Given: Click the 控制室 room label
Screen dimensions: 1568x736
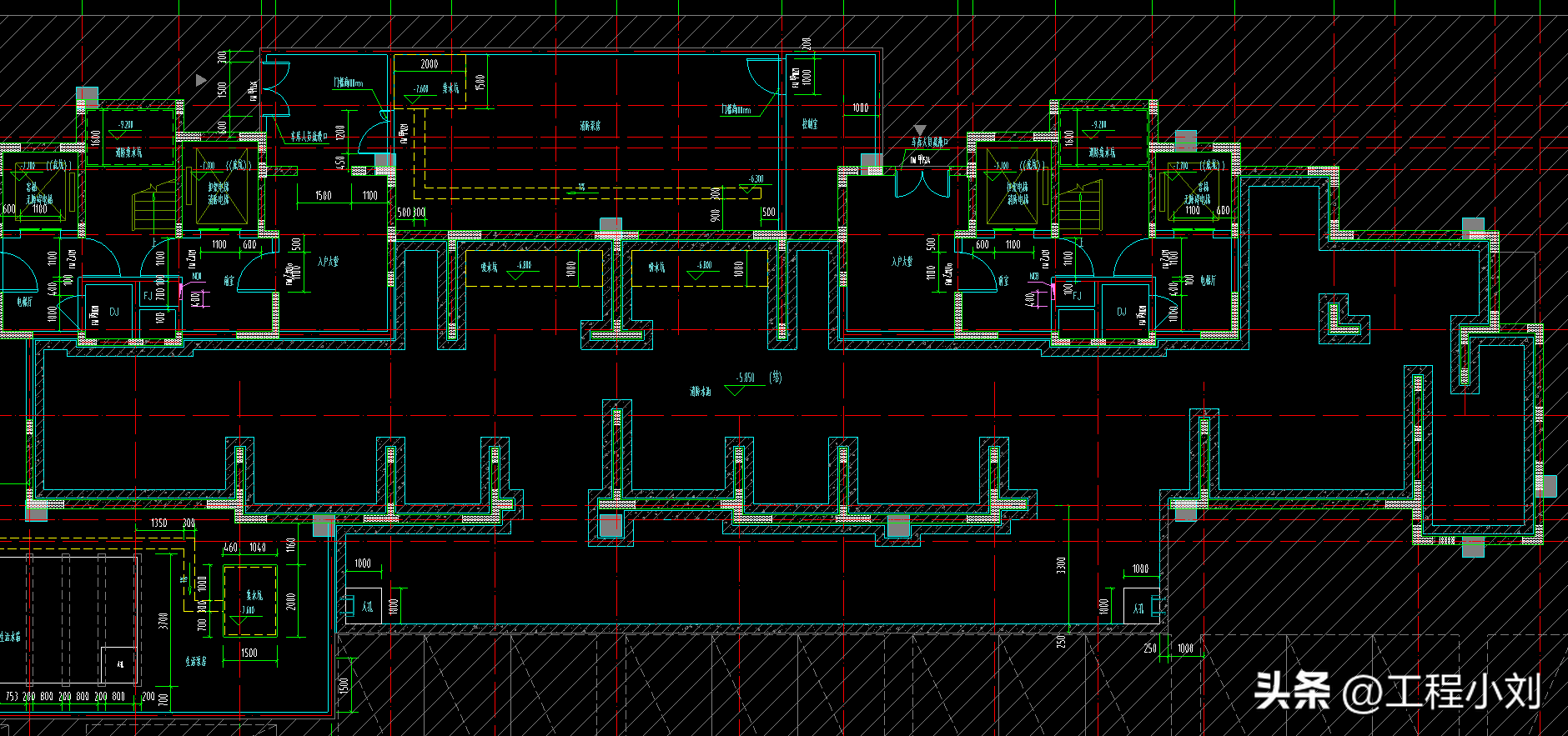Looking at the screenshot, I should pyautogui.click(x=810, y=123).
